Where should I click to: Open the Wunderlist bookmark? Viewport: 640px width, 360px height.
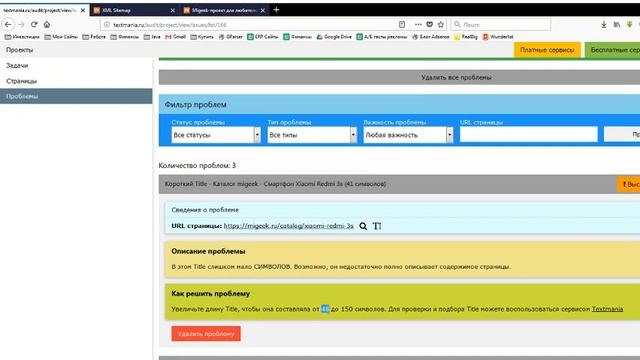pyautogui.click(x=498, y=37)
